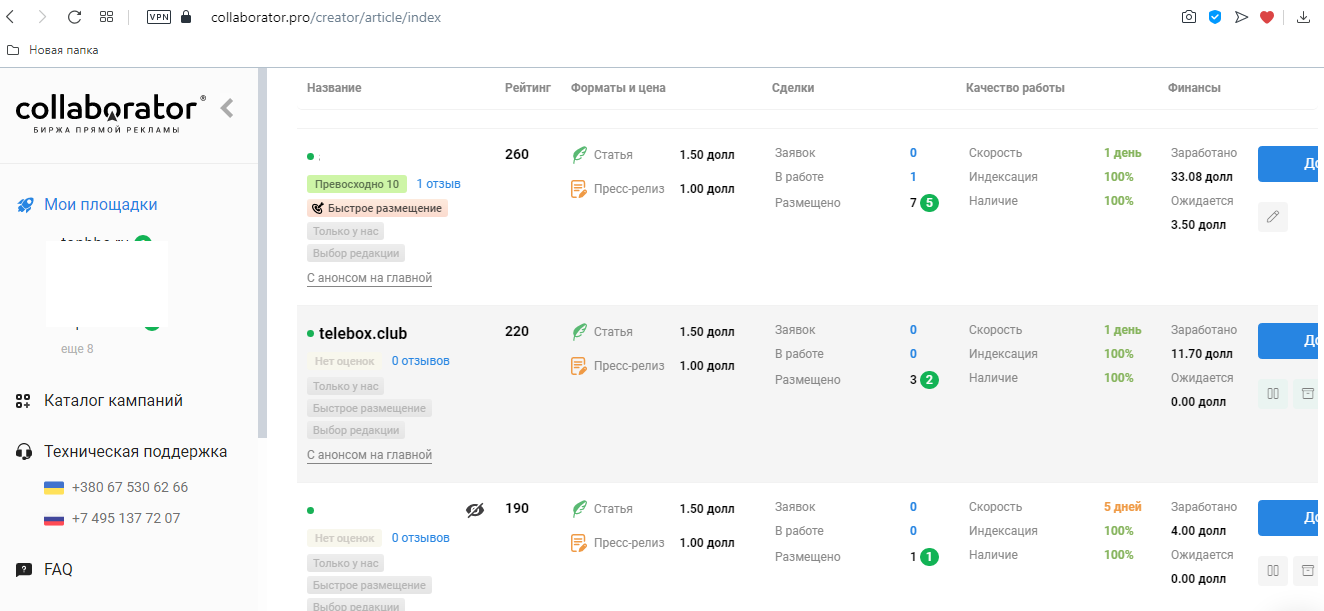Viewport: 1324px width, 611px height.
Task: Open the "1 отзыв" link
Action: [x=438, y=184]
